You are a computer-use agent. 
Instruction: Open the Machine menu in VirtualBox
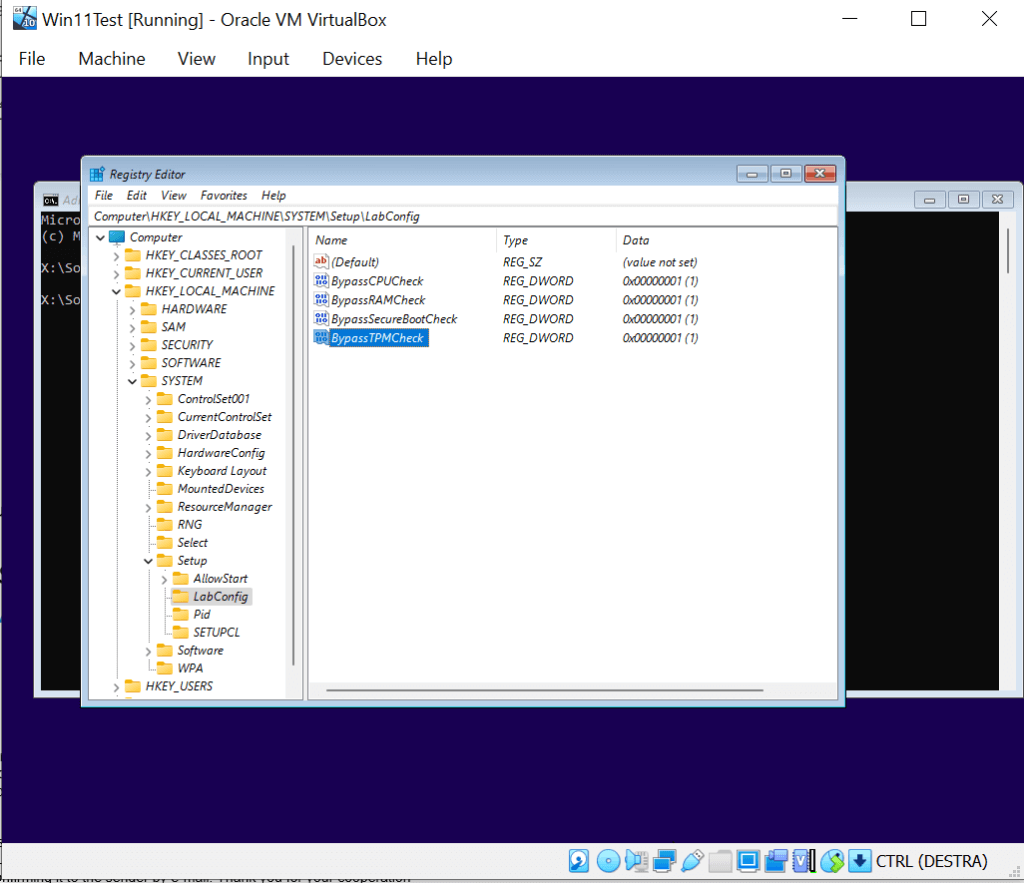pos(112,59)
